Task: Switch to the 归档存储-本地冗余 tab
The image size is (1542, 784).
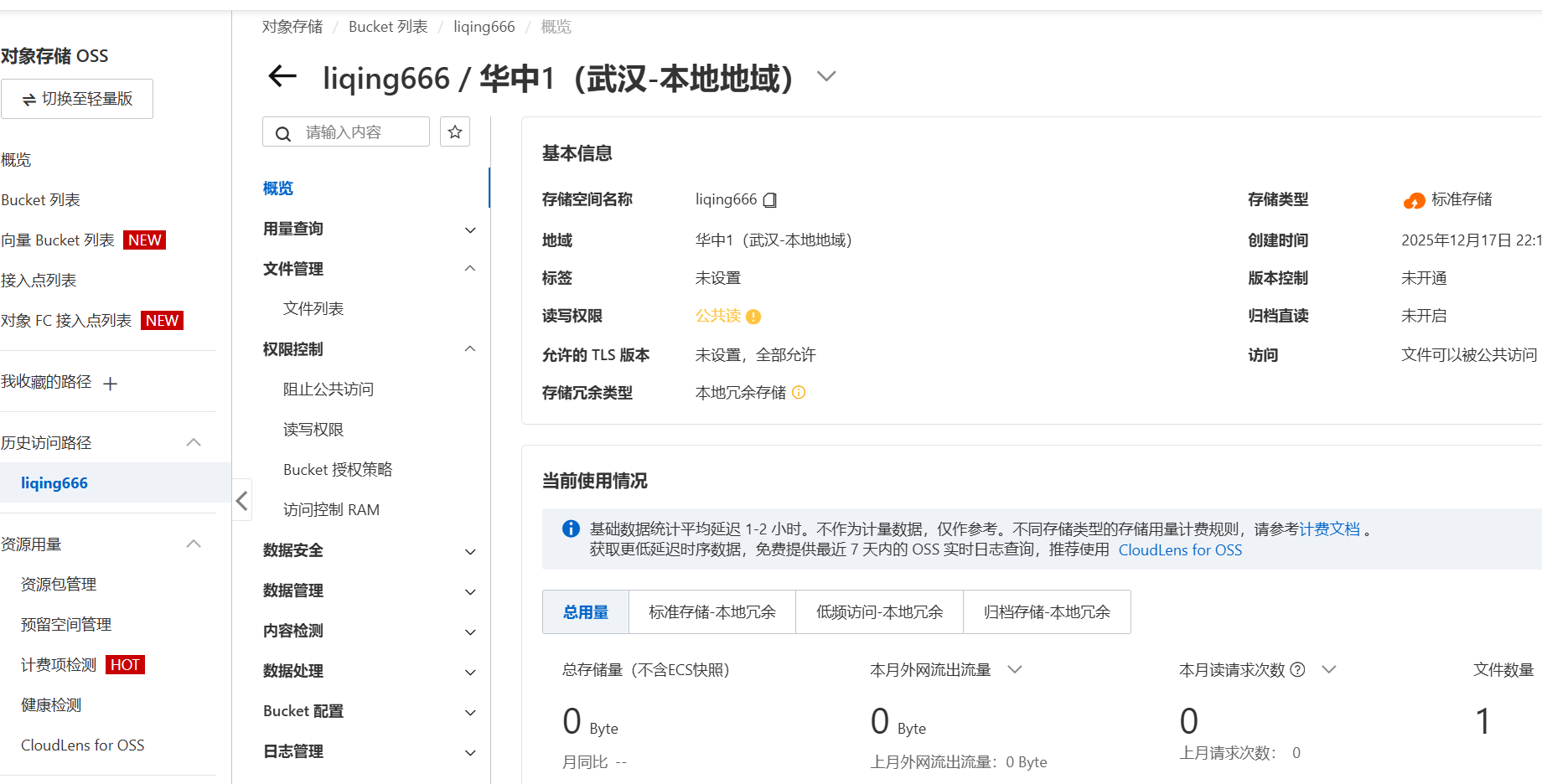Action: tap(1047, 612)
